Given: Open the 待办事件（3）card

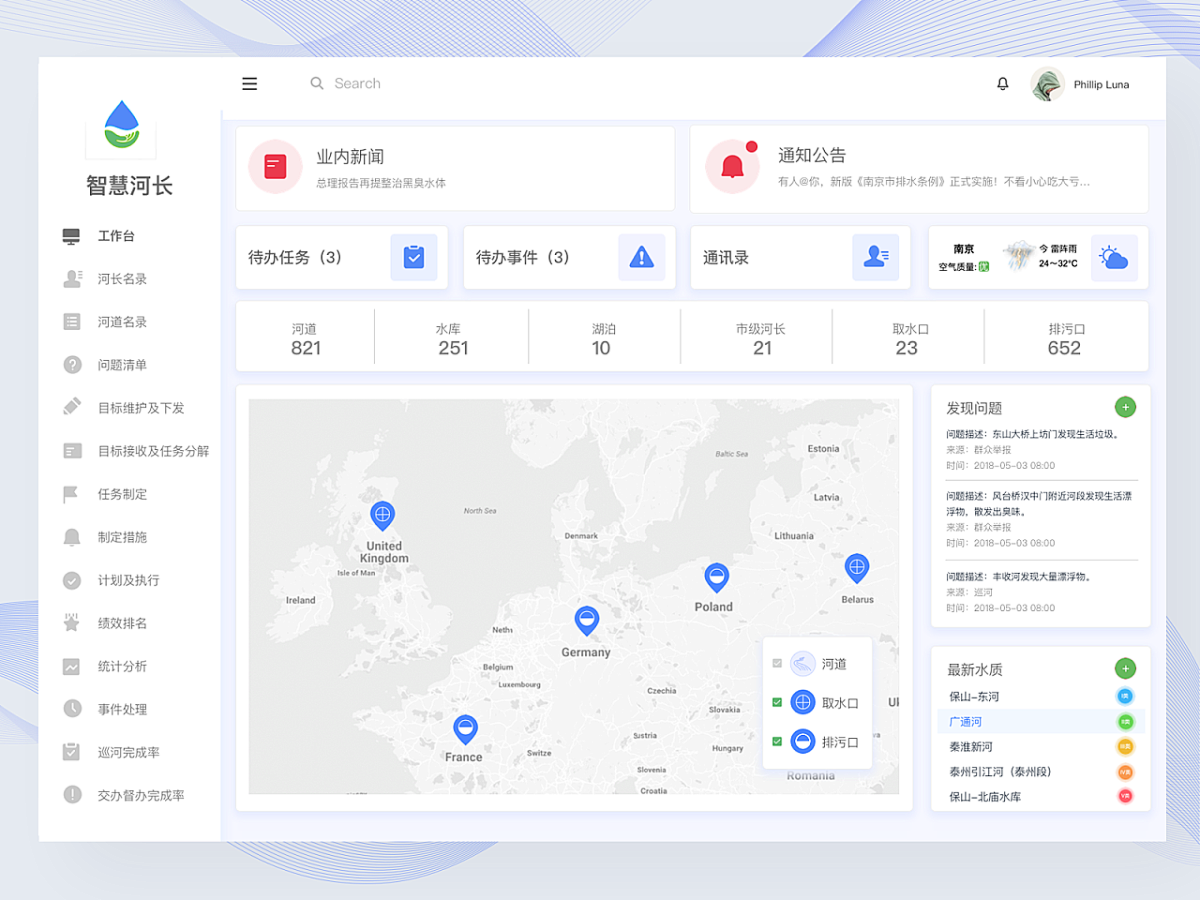Looking at the screenshot, I should [569, 257].
